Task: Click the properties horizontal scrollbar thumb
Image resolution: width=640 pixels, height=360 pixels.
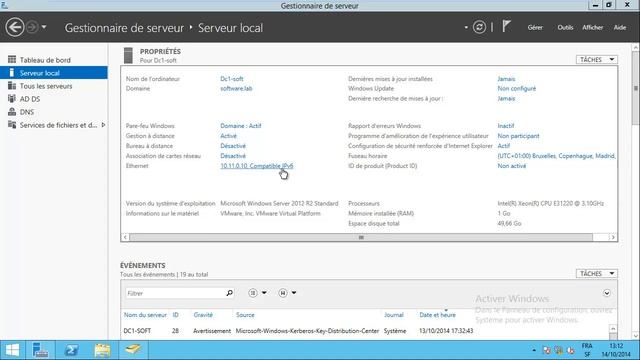Action: point(361,237)
